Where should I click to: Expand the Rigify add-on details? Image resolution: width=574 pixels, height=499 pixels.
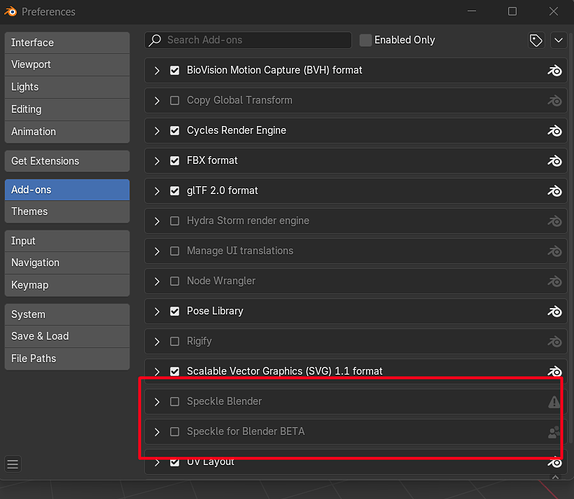[157, 342]
